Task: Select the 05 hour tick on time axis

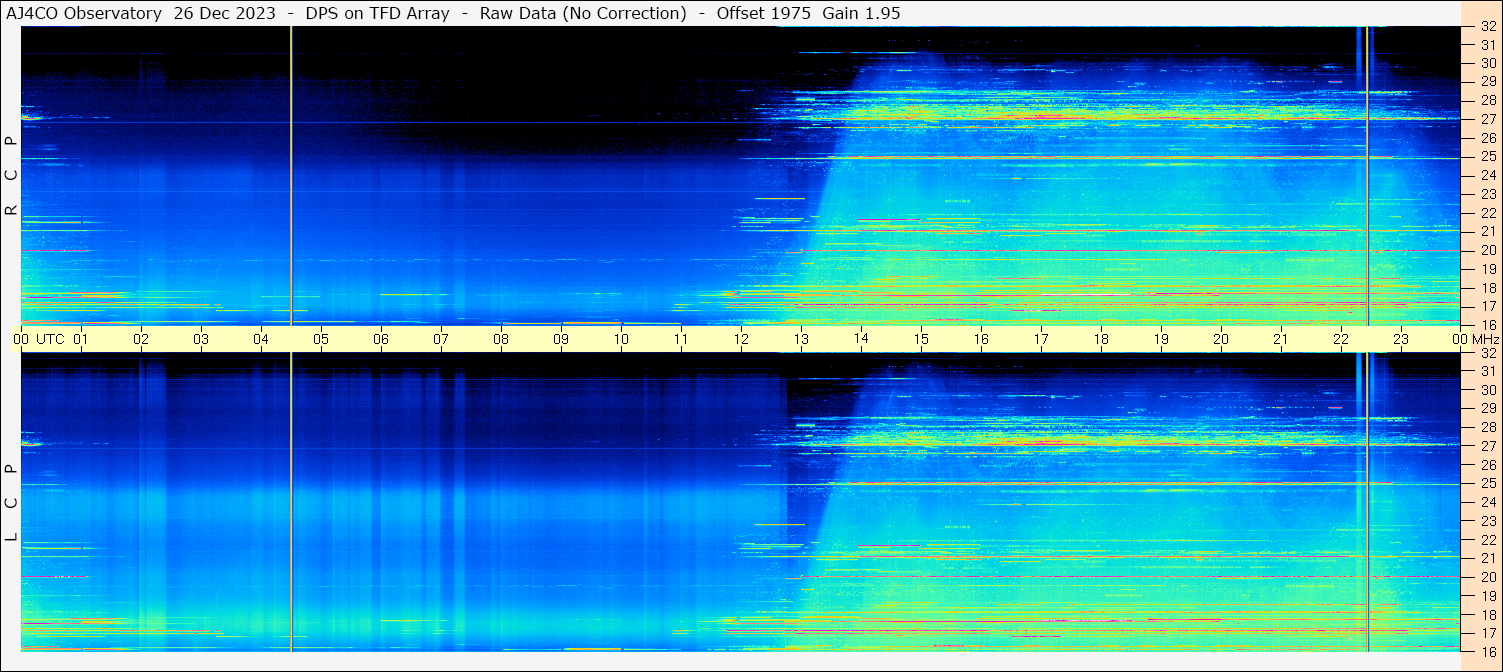Action: click(321, 339)
